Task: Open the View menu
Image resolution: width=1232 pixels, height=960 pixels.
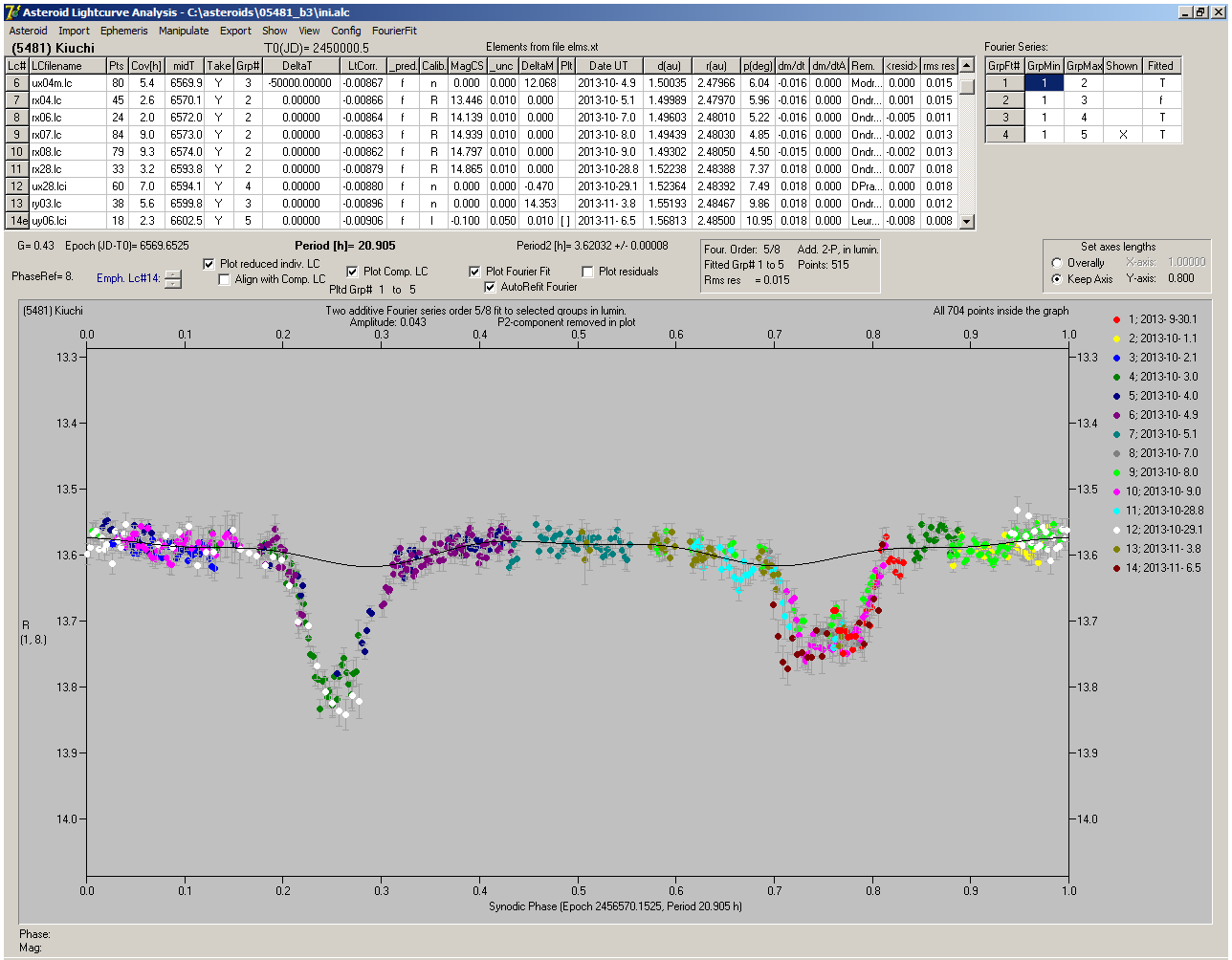Action: (x=309, y=31)
